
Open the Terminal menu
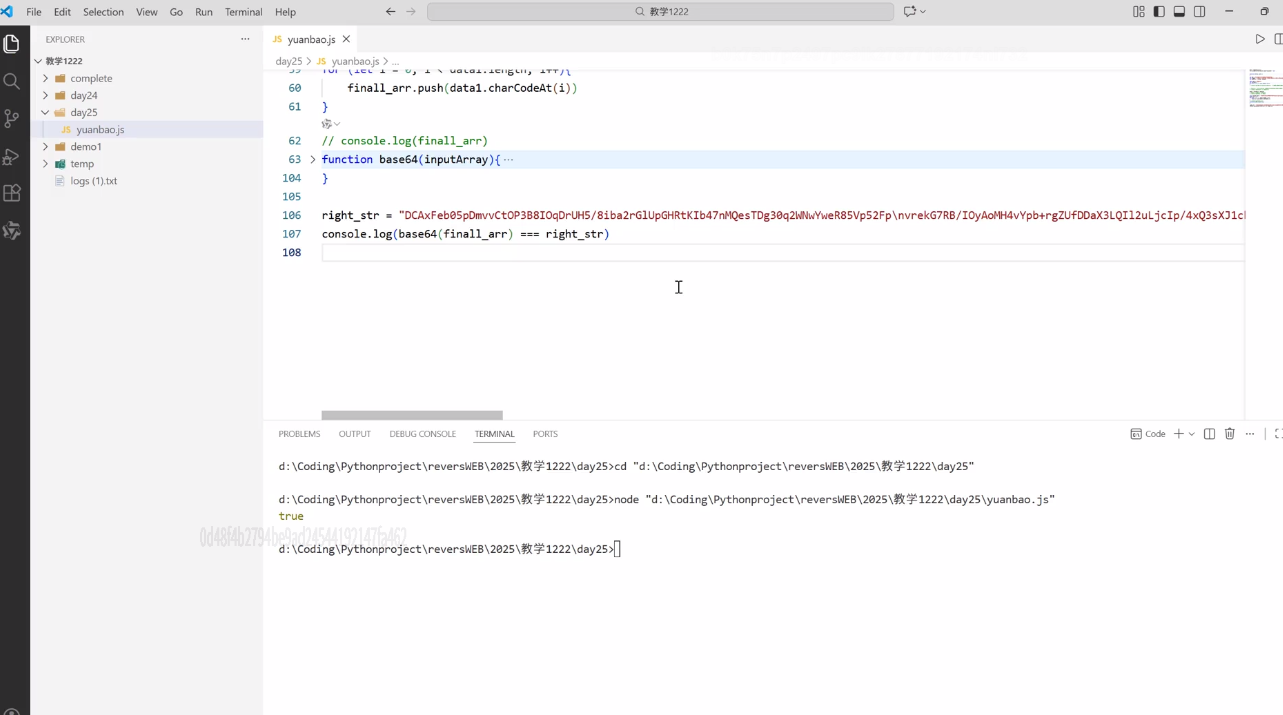[243, 12]
